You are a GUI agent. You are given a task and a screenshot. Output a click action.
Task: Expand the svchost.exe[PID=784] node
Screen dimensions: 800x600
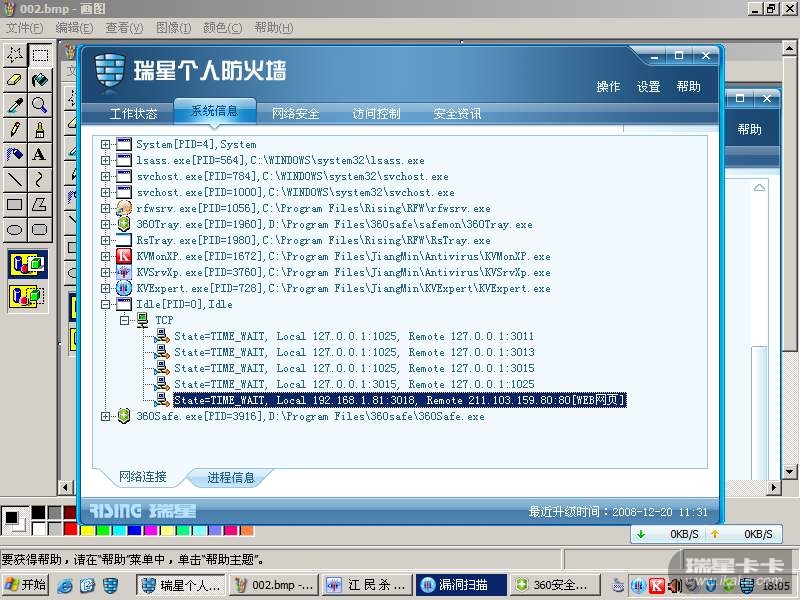pos(105,177)
